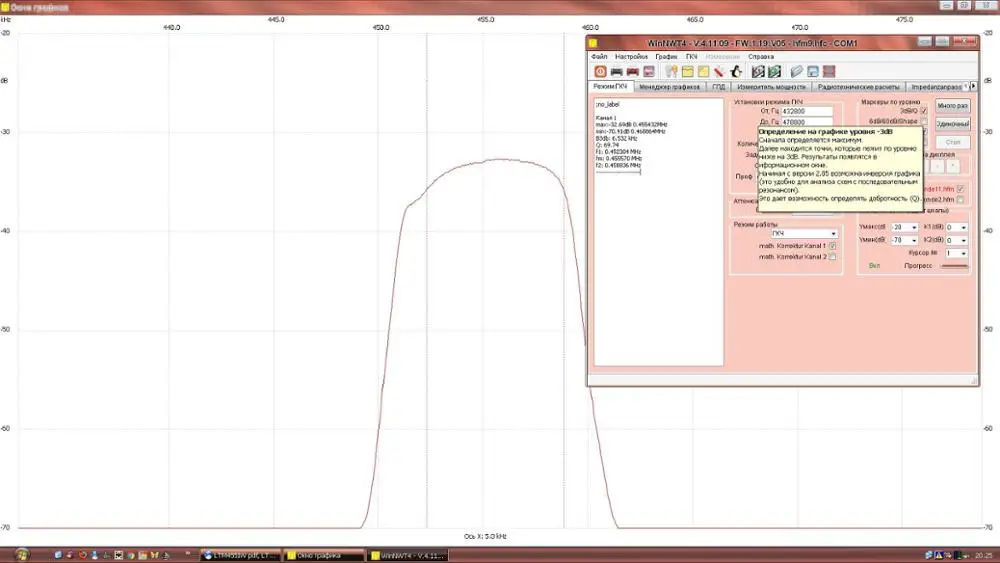Toggle math. Korrektur Kanal 1 checkbox
This screenshot has width=1000, height=563.
tap(832, 245)
